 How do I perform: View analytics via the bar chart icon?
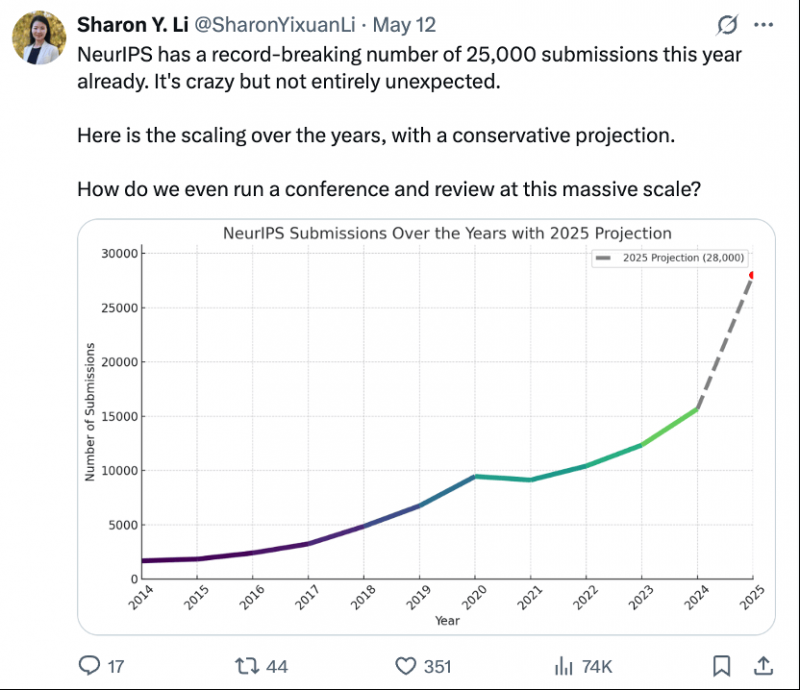(x=564, y=666)
